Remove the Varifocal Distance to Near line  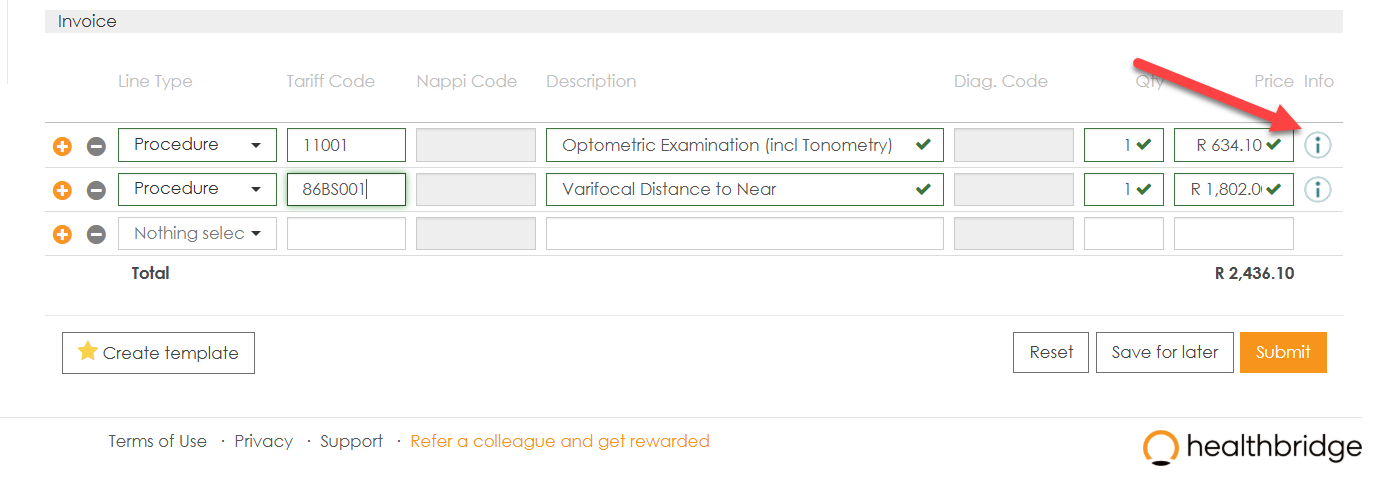[96, 190]
